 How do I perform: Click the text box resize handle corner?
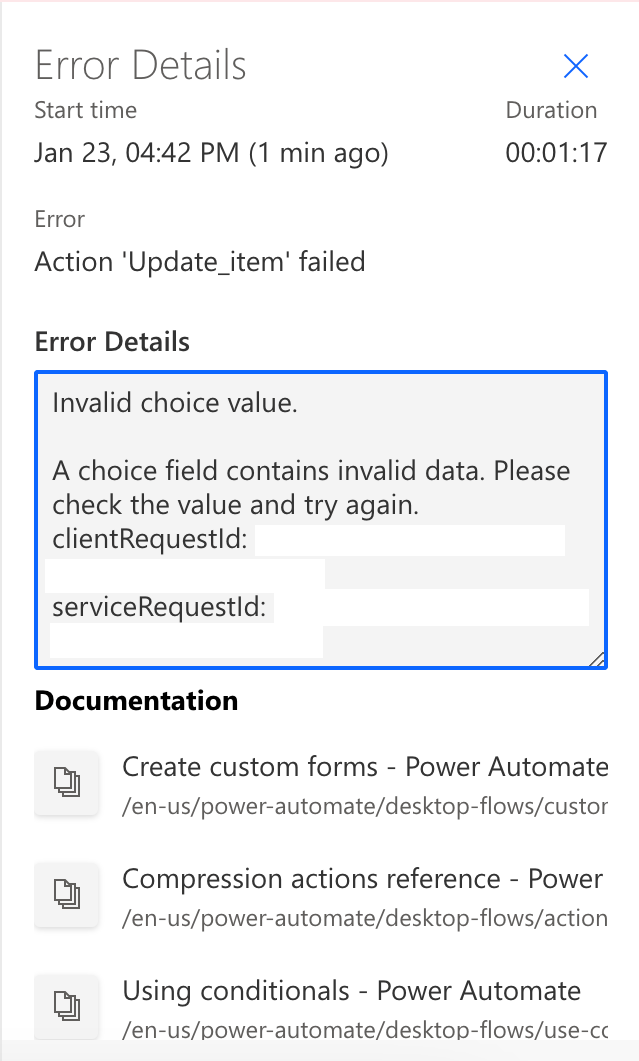(596, 659)
